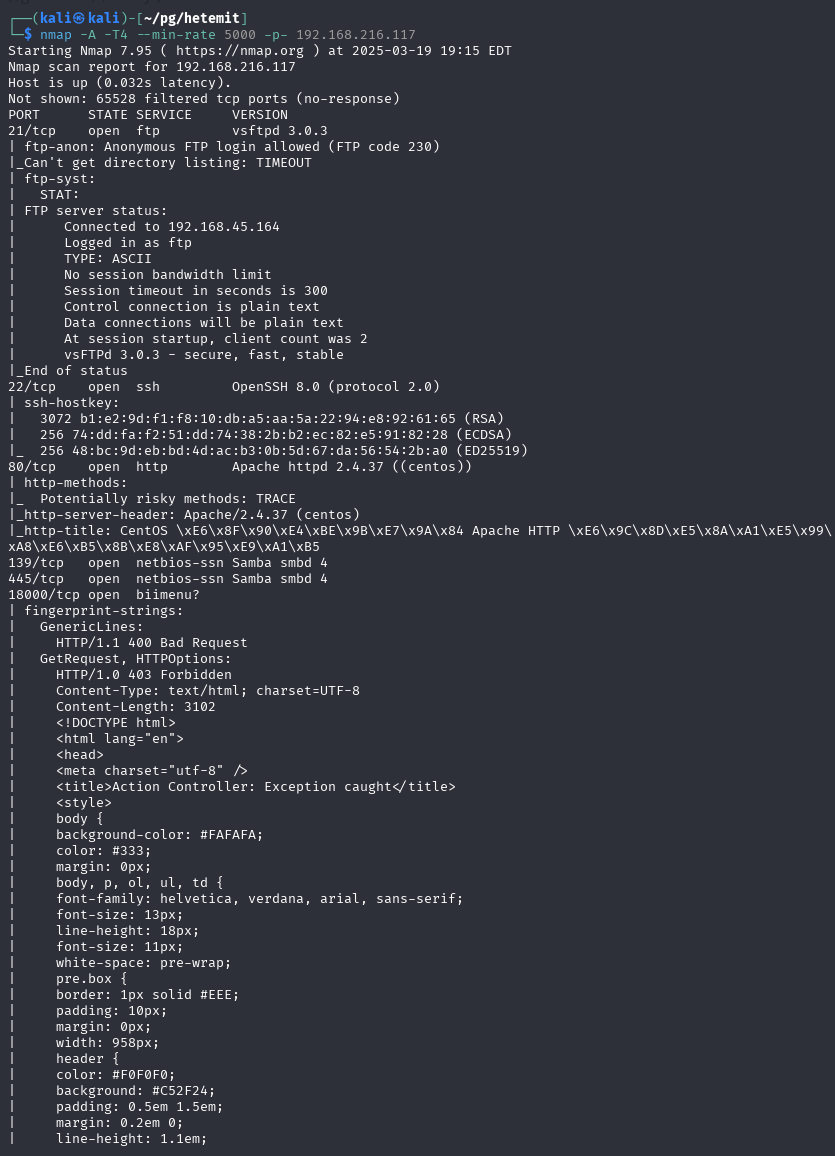Click the Anonymous FTP login allowed line
This screenshot has width=835, height=1156.
tap(232, 147)
